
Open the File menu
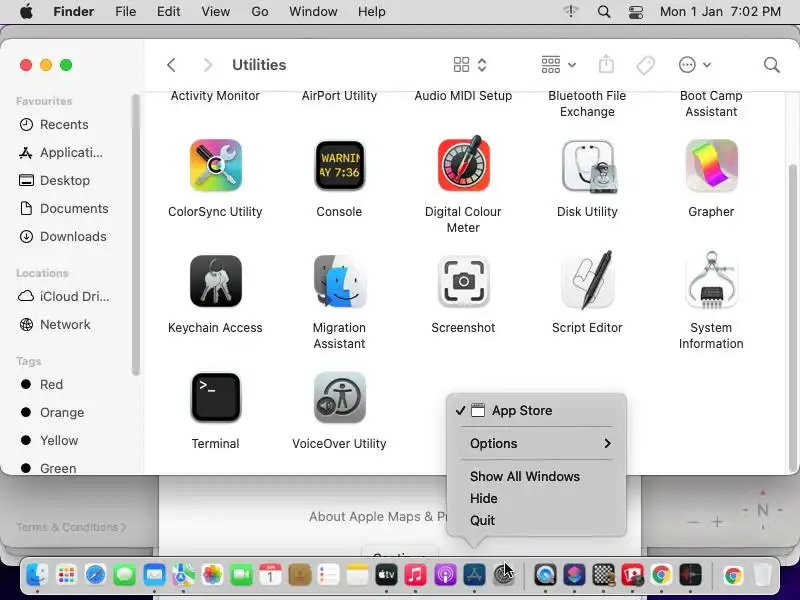click(126, 11)
